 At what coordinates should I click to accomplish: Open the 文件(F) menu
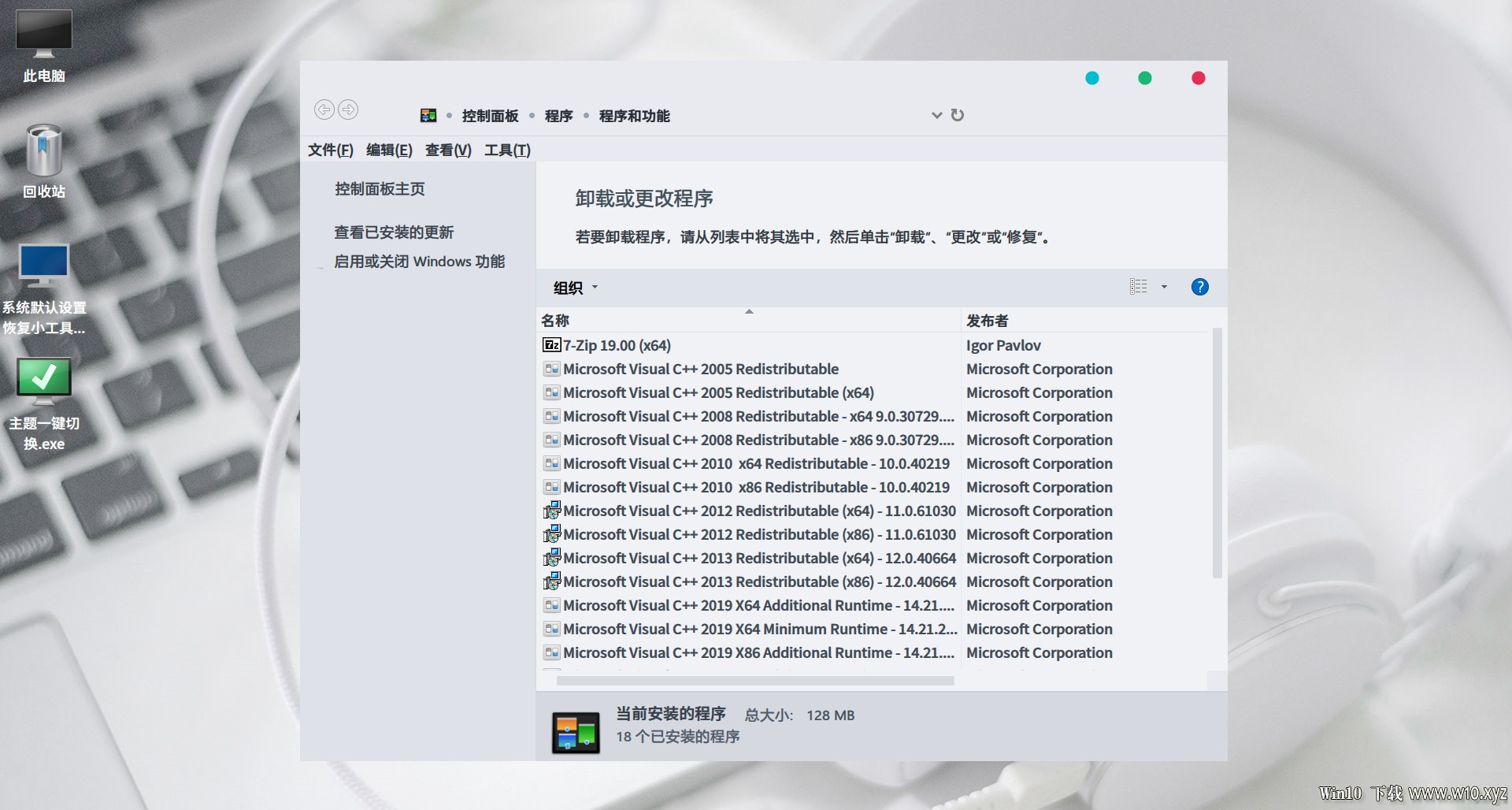click(x=331, y=150)
